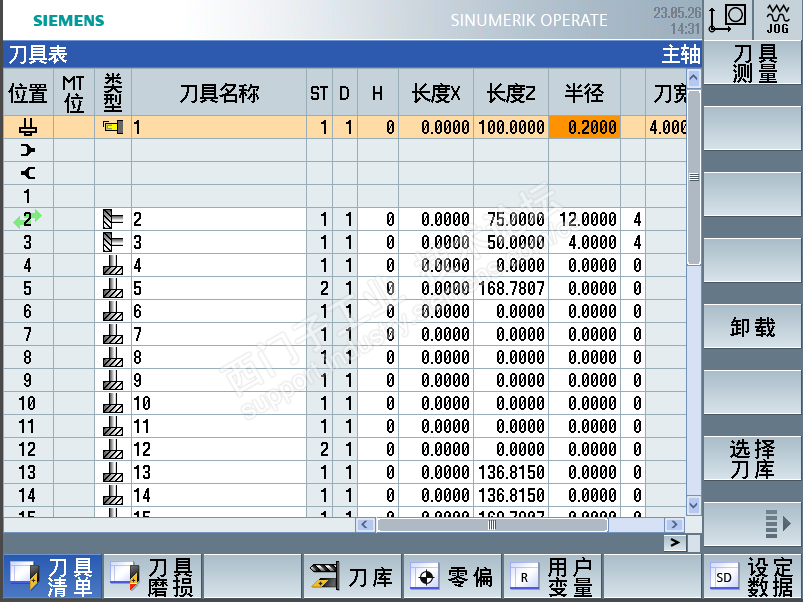Click the tool type icon of tool 9
The height and width of the screenshot is (602, 803).
point(113,380)
